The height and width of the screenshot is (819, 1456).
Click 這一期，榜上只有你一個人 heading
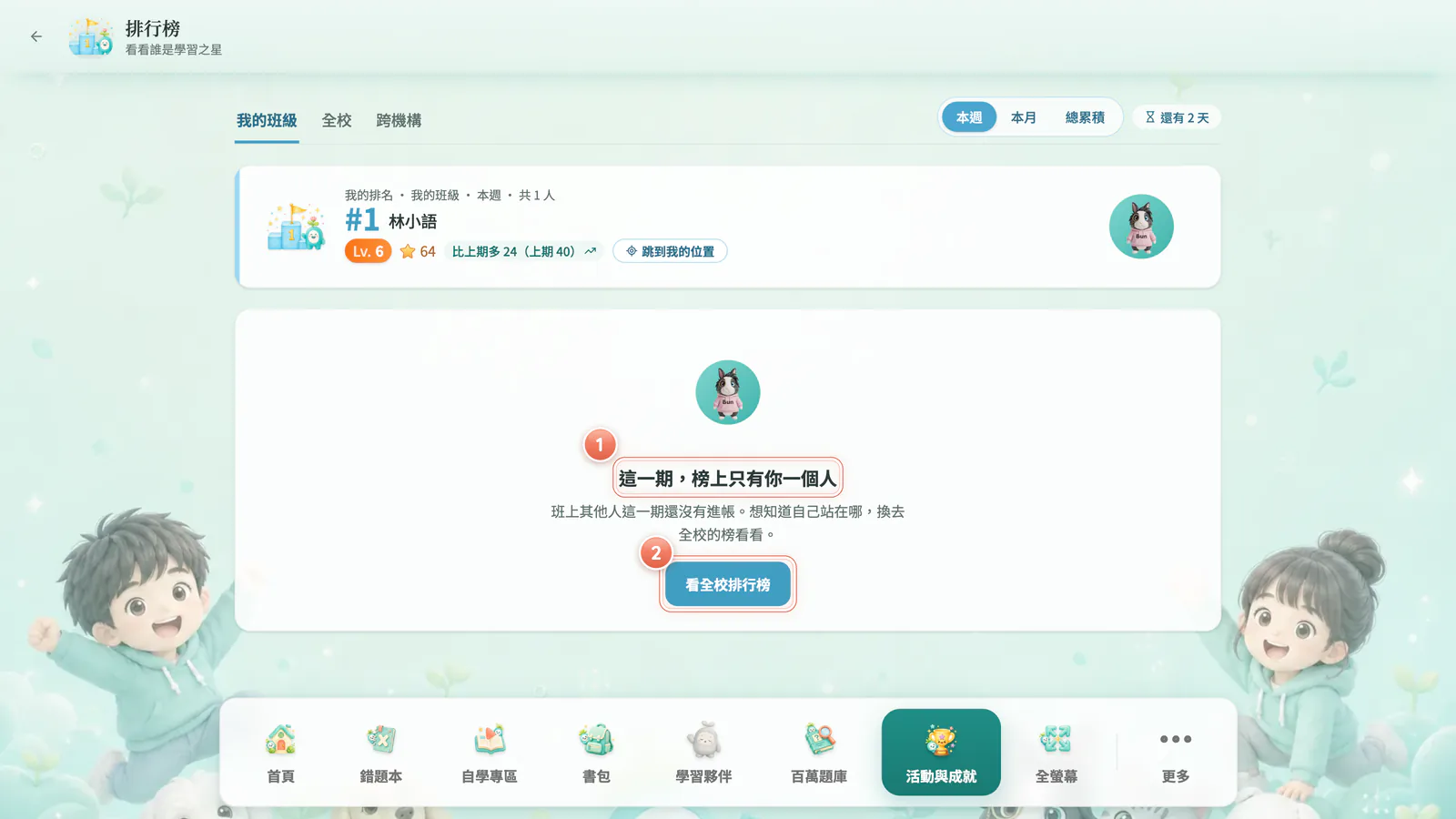pyautogui.click(x=727, y=478)
